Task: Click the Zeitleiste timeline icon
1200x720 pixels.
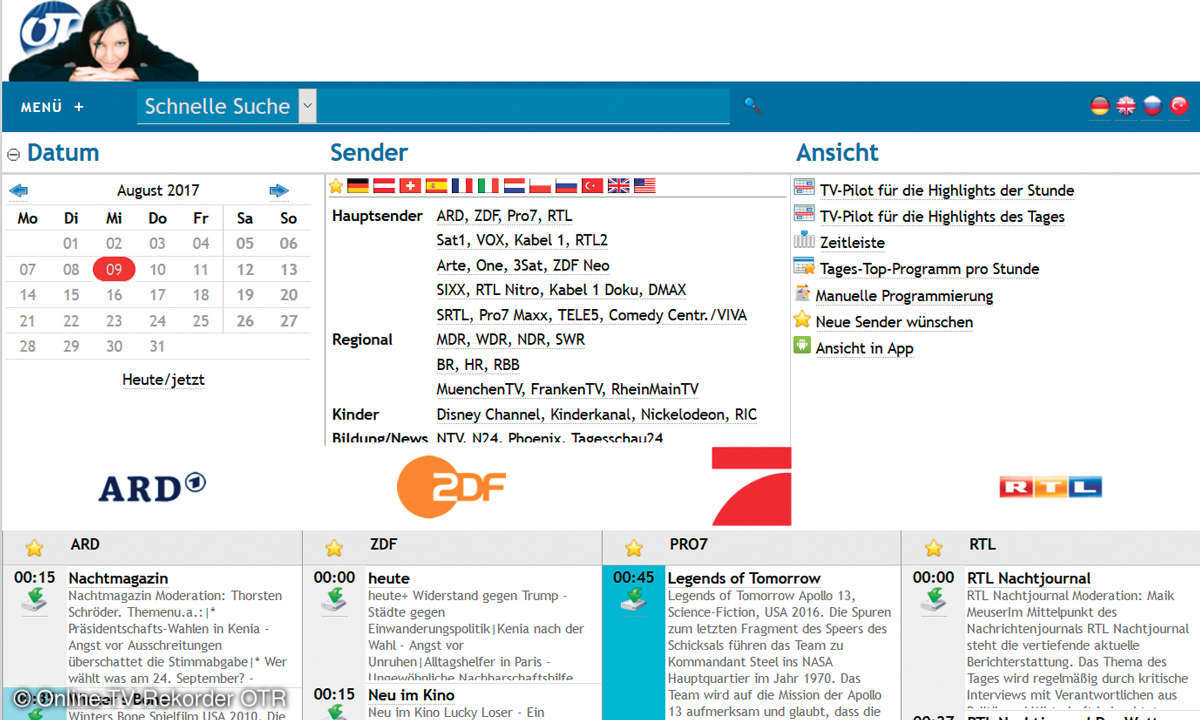Action: (x=804, y=241)
